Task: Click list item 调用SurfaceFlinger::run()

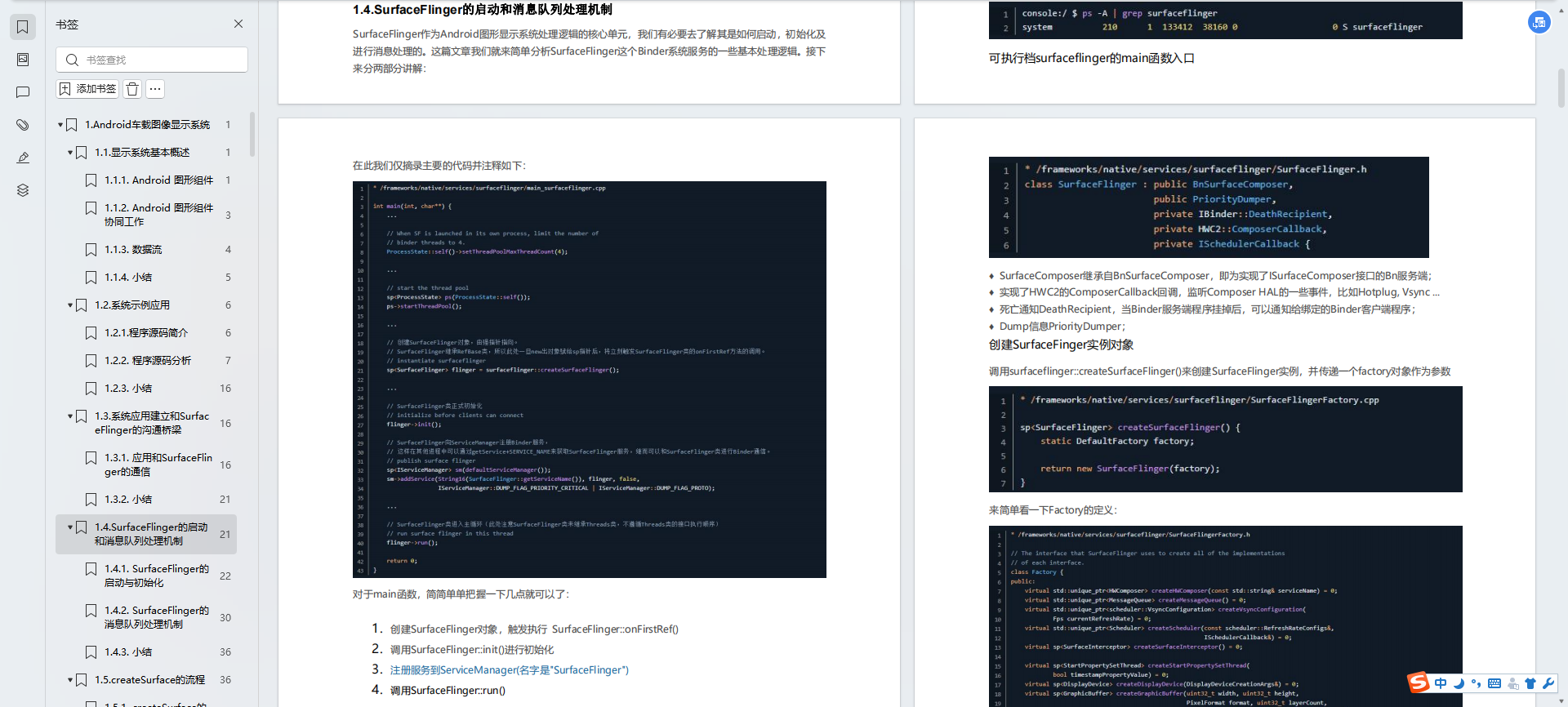Action: point(448,691)
